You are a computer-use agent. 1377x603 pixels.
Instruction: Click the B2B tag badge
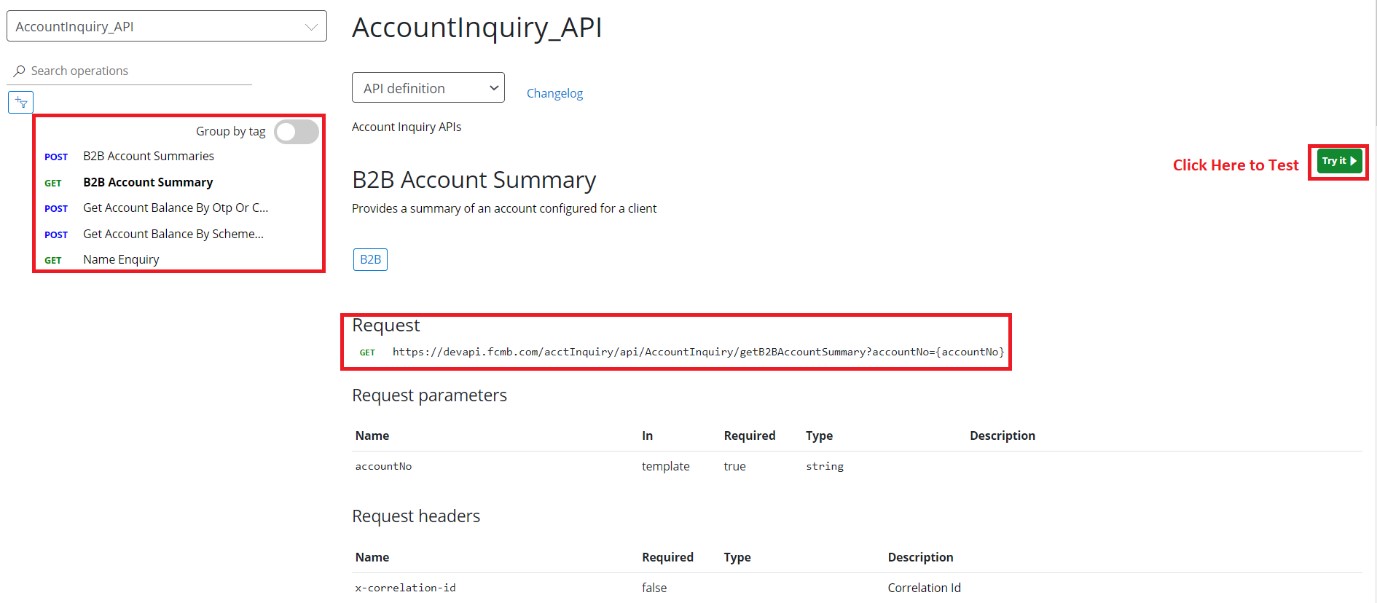[x=370, y=259]
